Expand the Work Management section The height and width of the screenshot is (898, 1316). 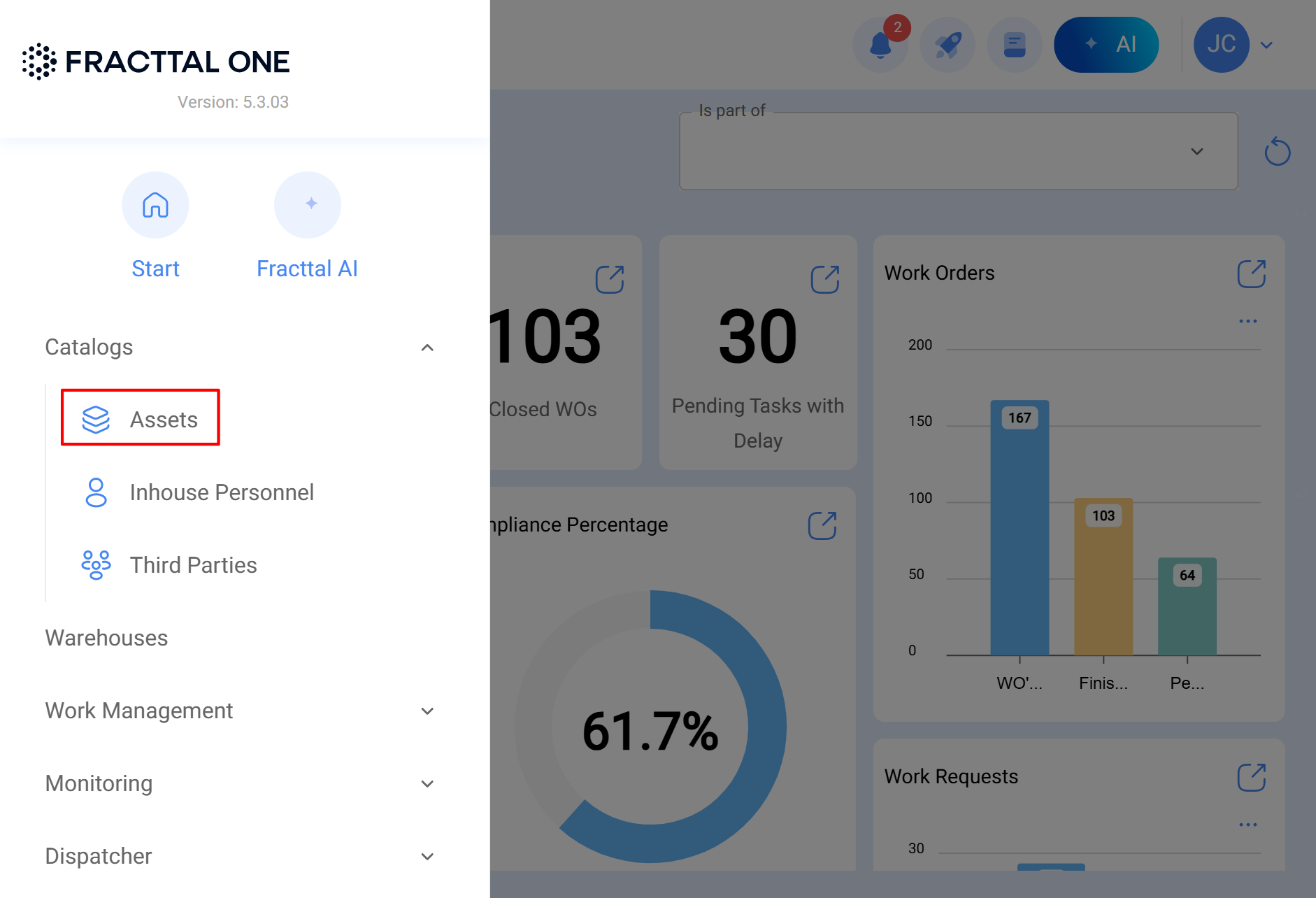[427, 711]
